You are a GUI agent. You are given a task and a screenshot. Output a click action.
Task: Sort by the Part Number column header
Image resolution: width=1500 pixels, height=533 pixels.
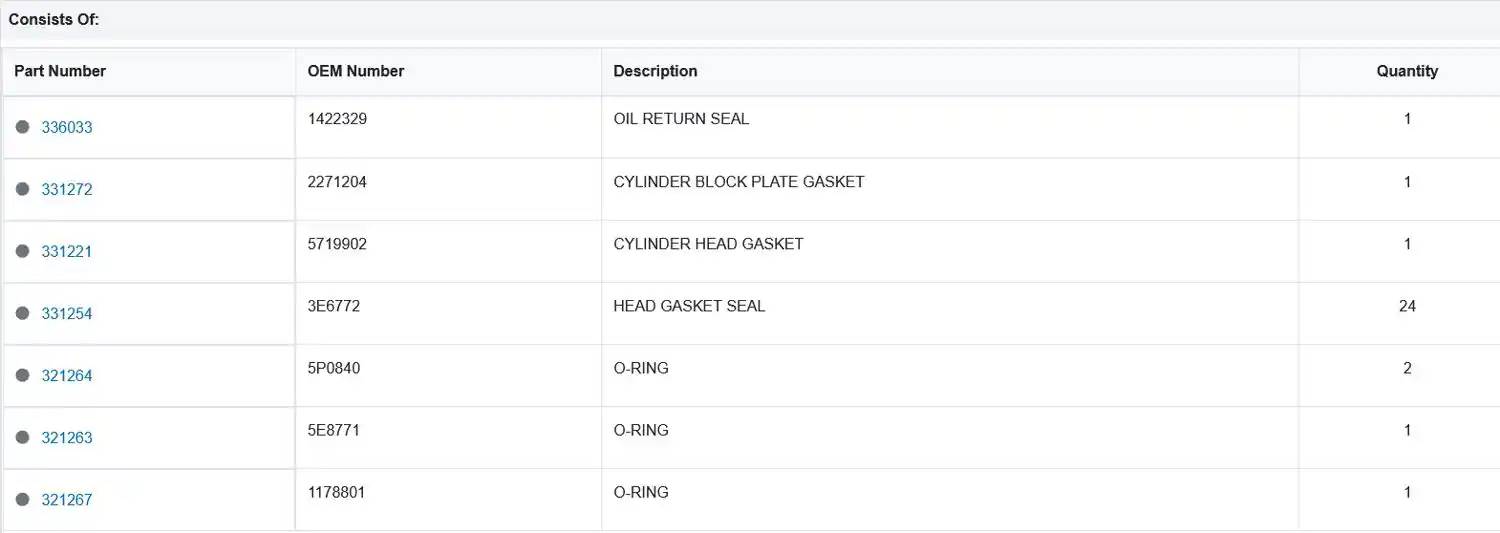[x=60, y=71]
